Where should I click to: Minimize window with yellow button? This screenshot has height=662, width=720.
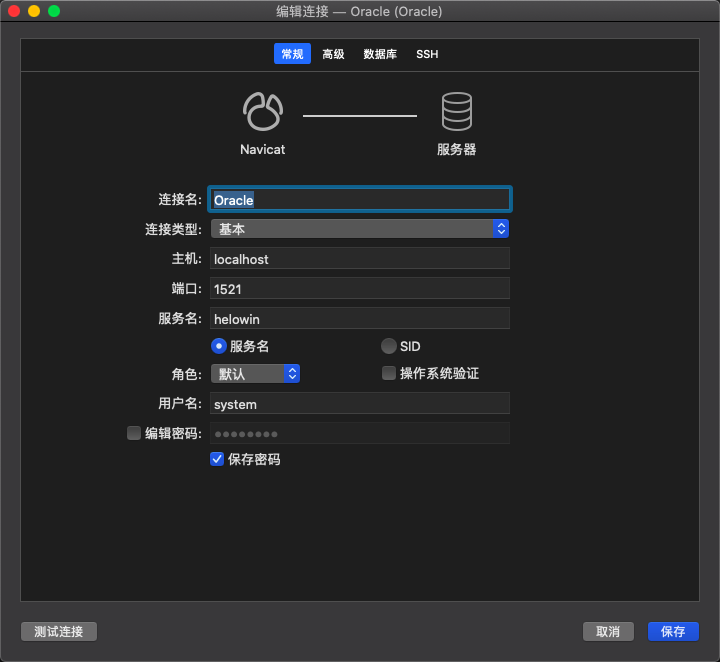[x=34, y=11]
